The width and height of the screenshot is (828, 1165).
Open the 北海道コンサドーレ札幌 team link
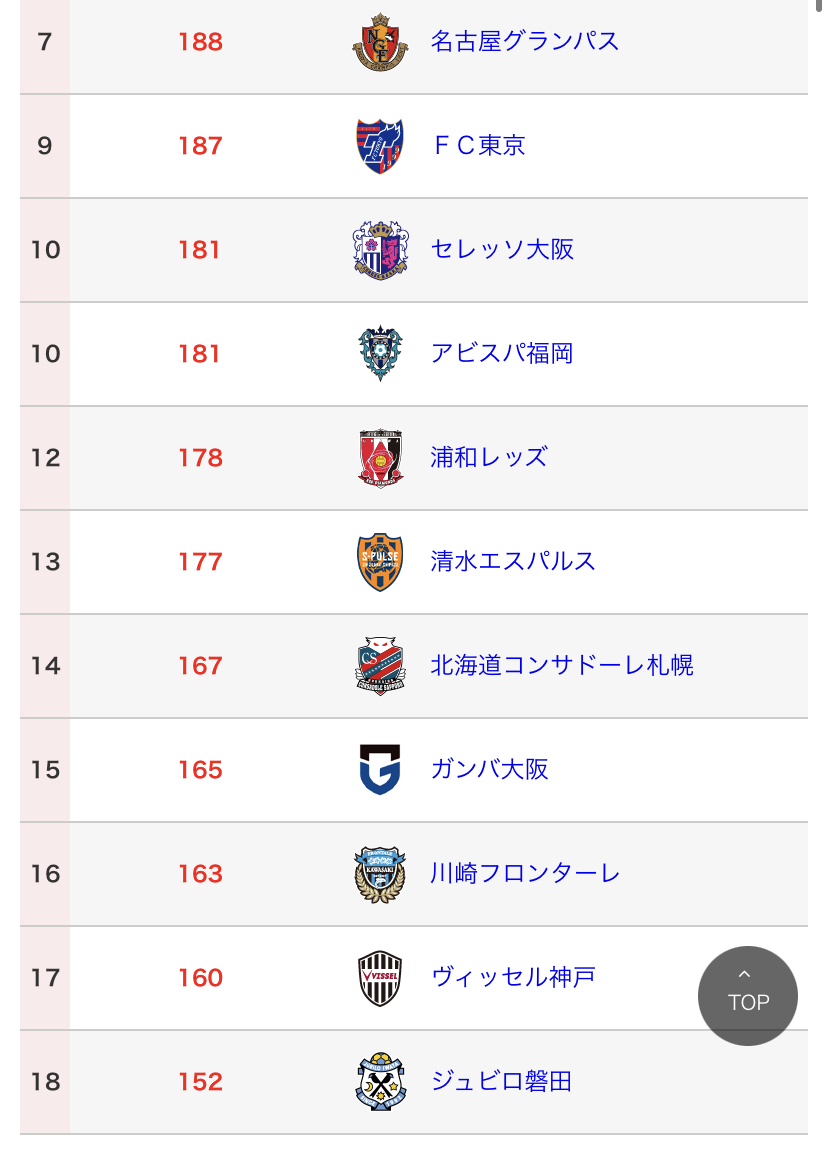pyautogui.click(x=562, y=666)
